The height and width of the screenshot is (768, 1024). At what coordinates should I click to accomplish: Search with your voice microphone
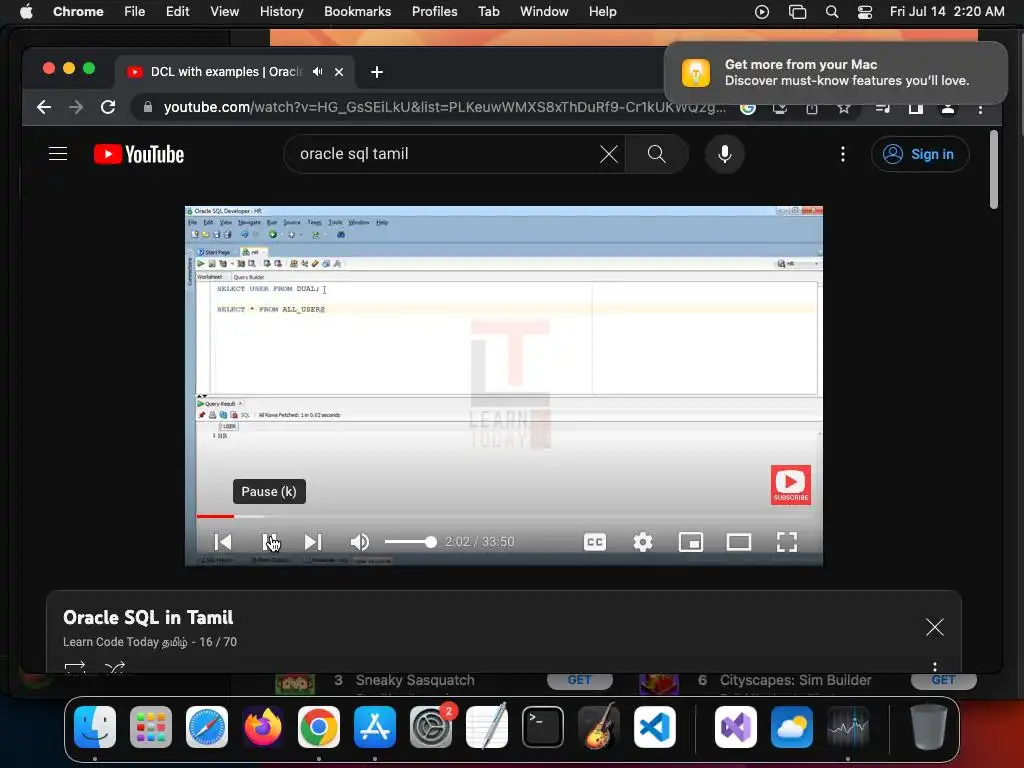[724, 154]
